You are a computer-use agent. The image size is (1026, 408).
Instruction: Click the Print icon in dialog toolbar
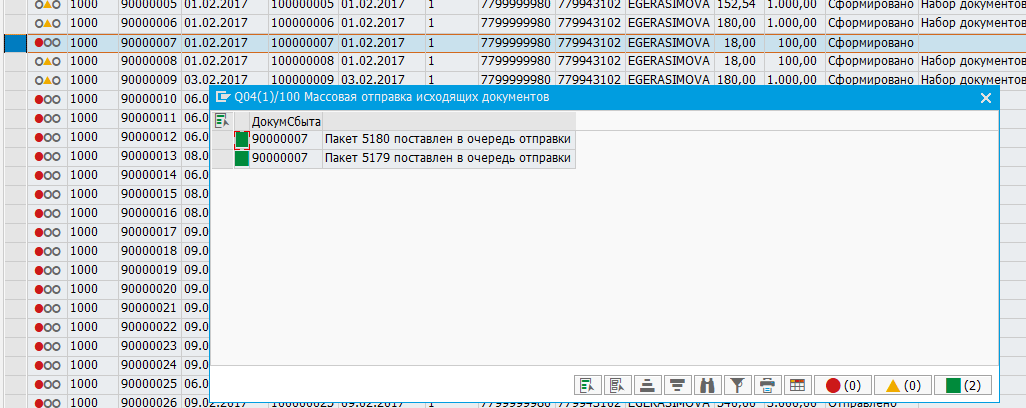[x=767, y=385]
